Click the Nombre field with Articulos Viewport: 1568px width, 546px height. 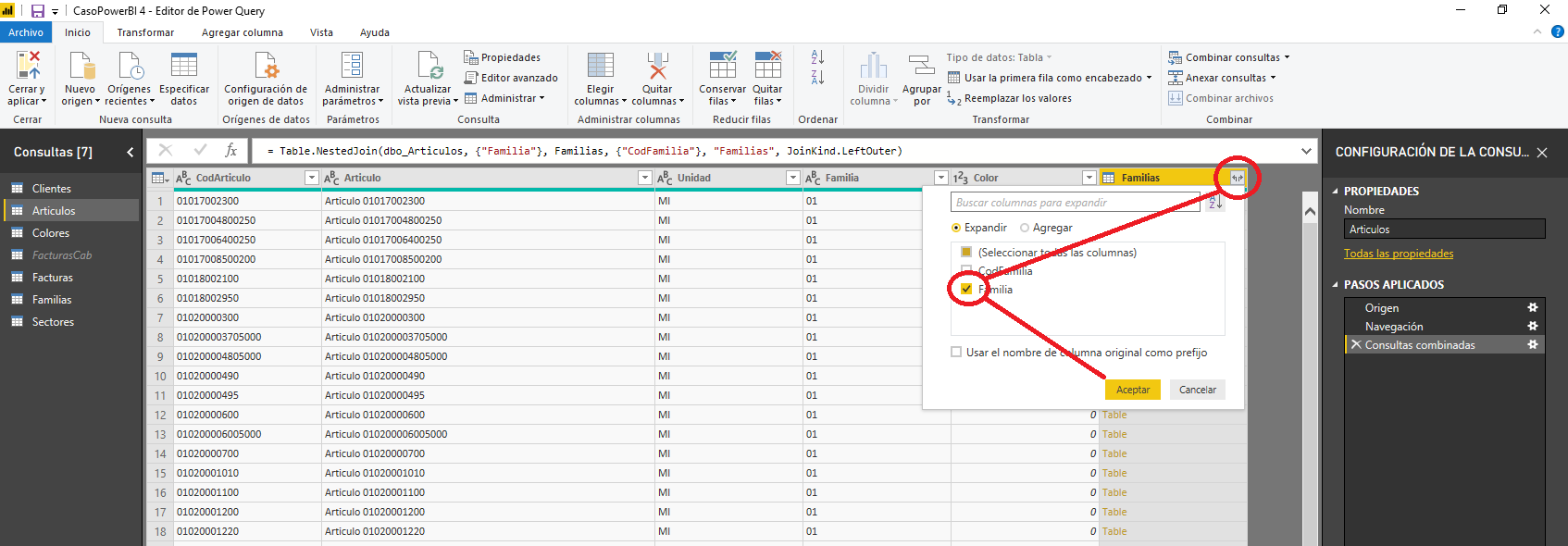click(x=1445, y=229)
